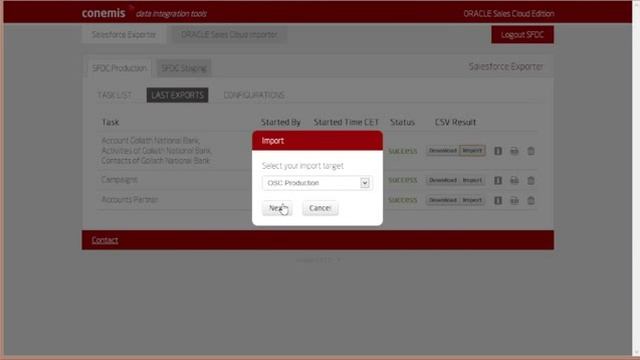Import the Accounts Partner CSV result
This screenshot has width=640, height=360.
coord(472,200)
